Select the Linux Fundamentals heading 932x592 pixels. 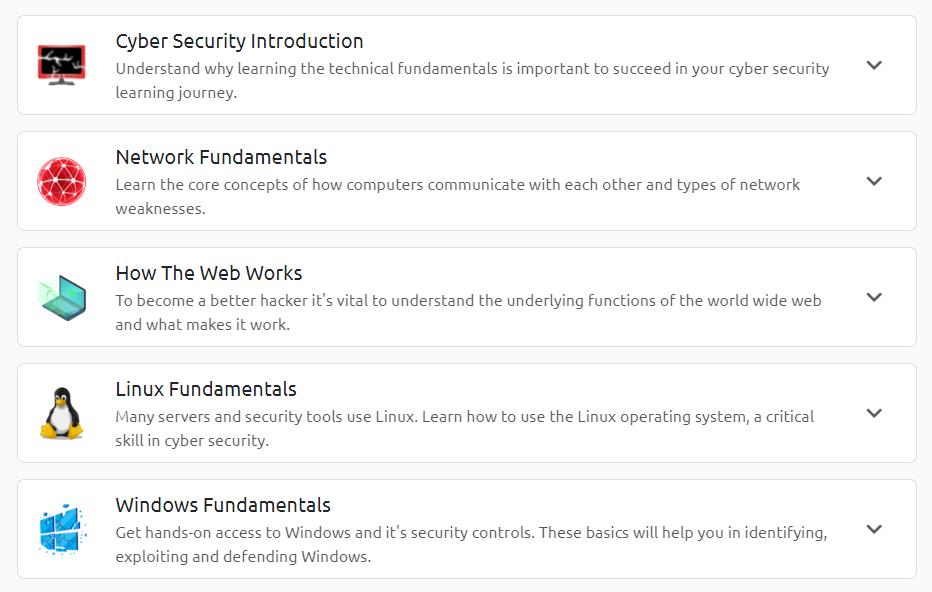[x=206, y=390]
